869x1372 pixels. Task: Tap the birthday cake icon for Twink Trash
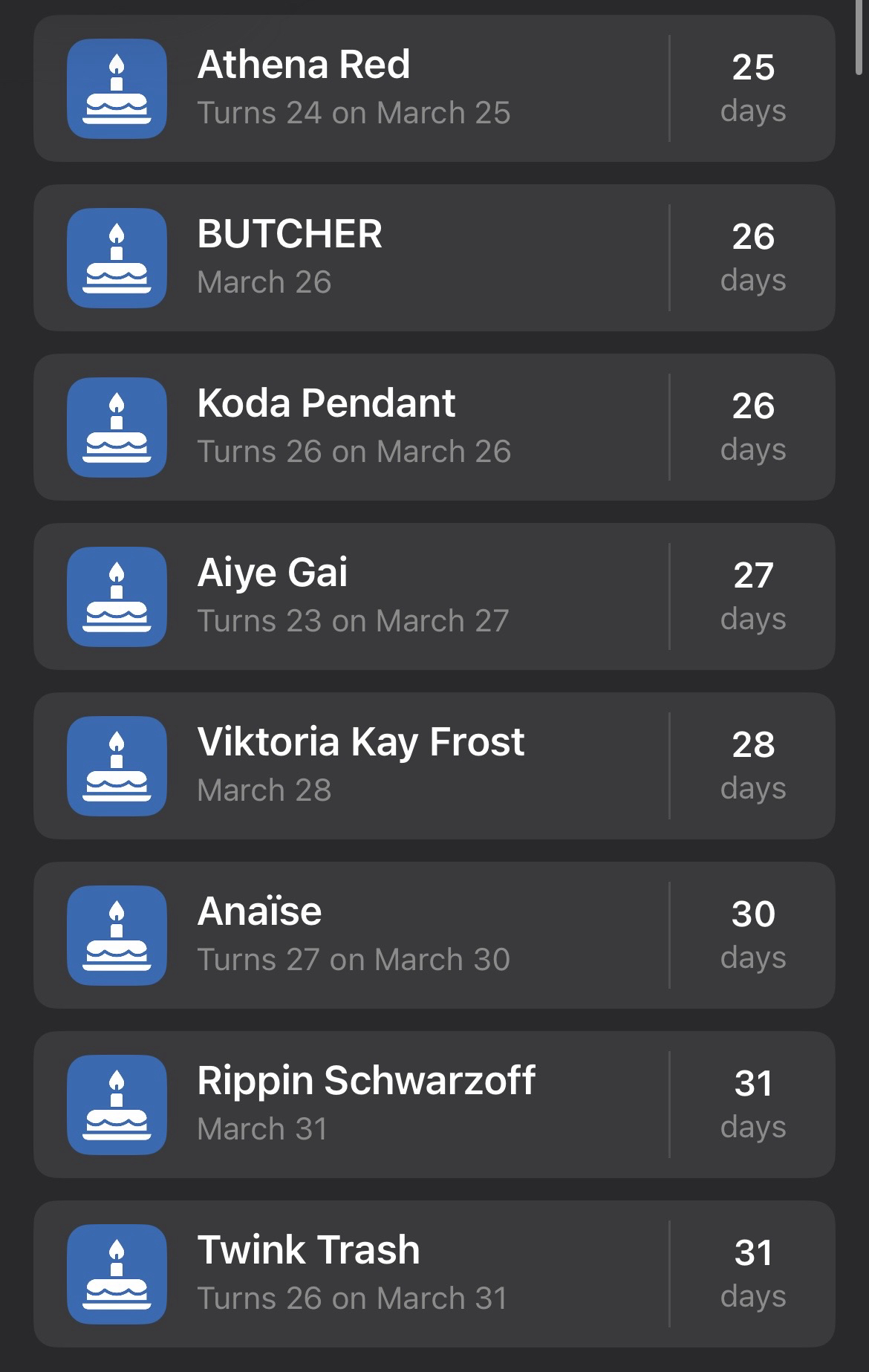117,1274
